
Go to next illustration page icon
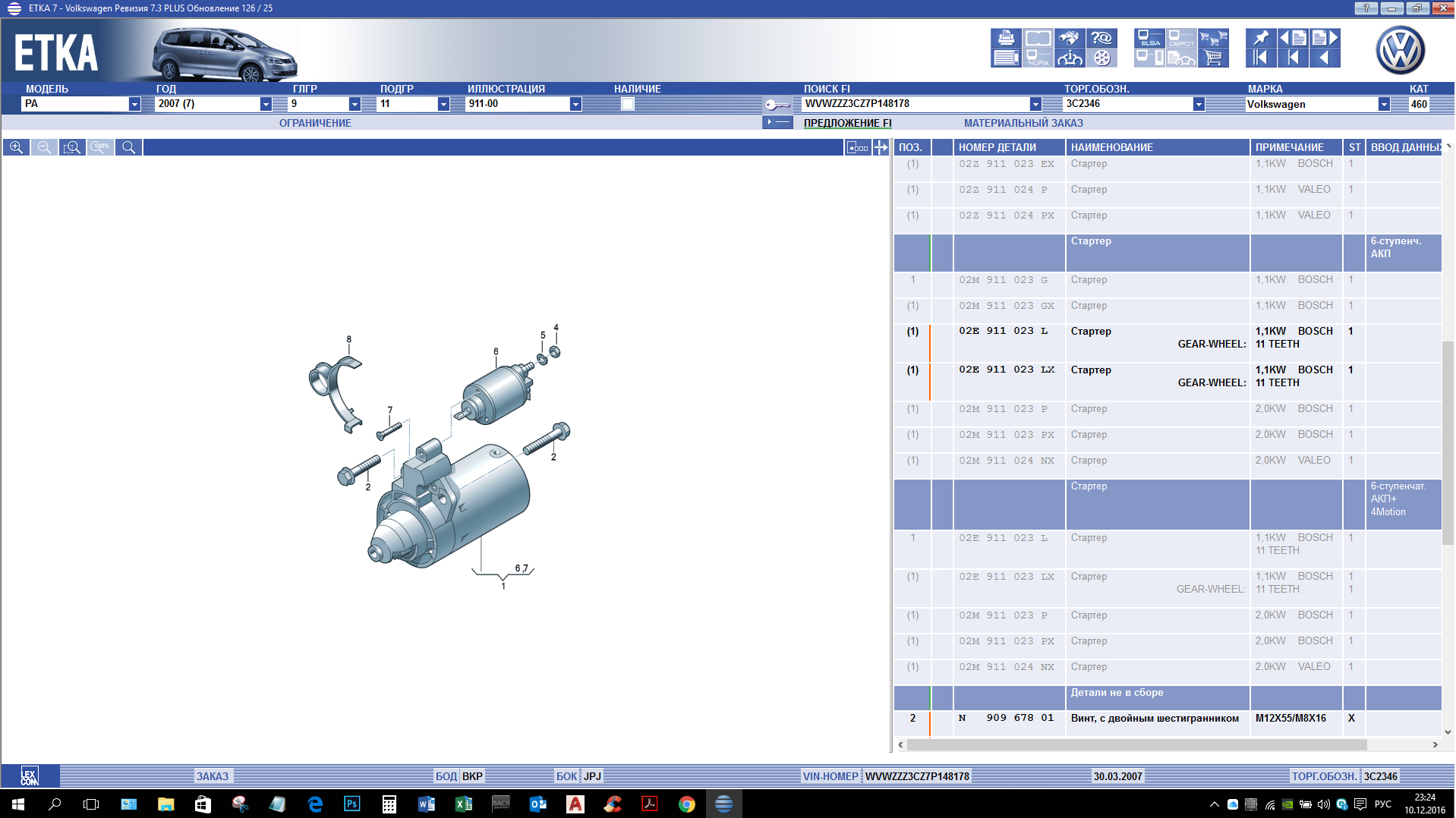(1325, 38)
